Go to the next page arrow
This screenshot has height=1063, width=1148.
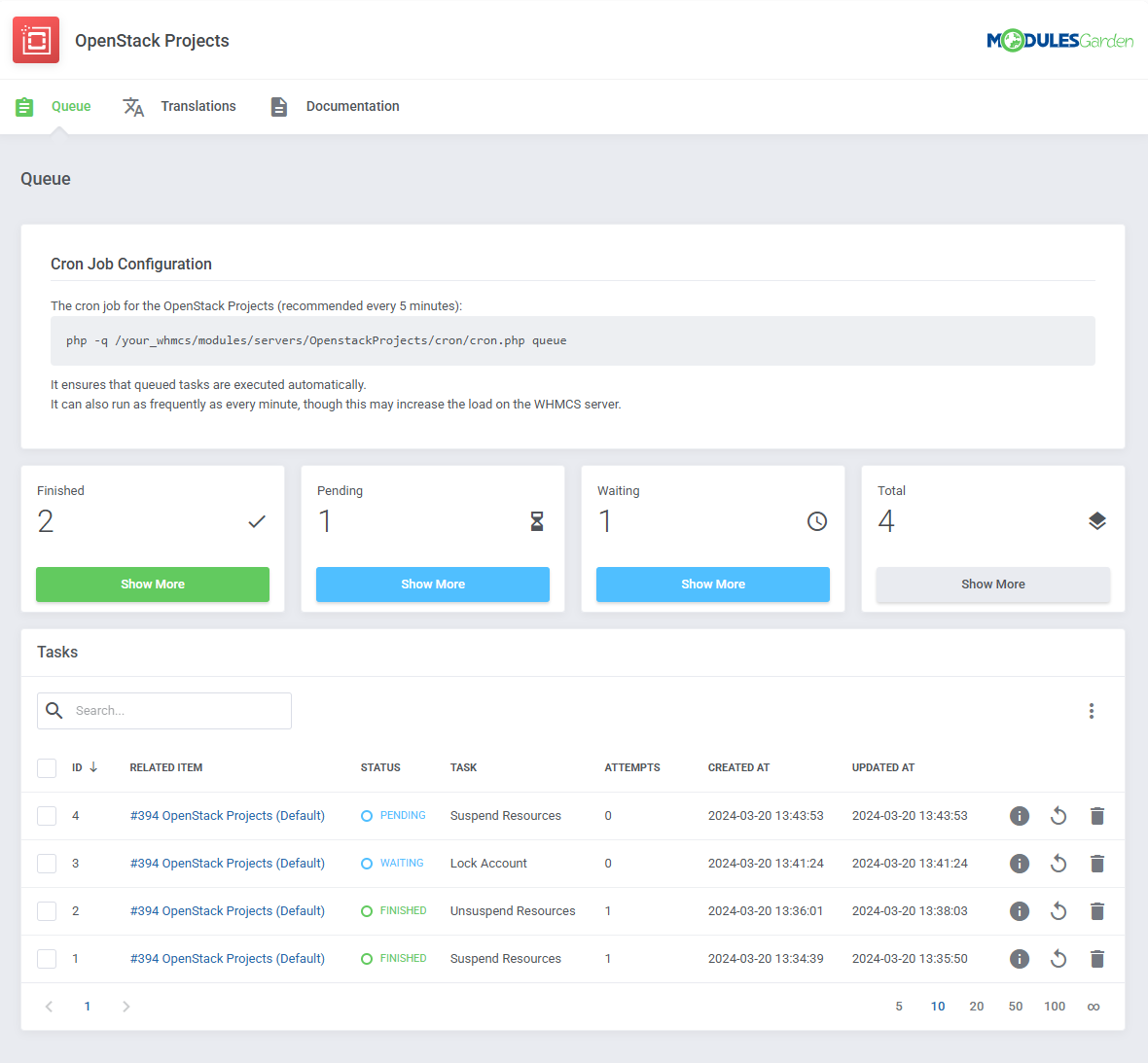(126, 1007)
